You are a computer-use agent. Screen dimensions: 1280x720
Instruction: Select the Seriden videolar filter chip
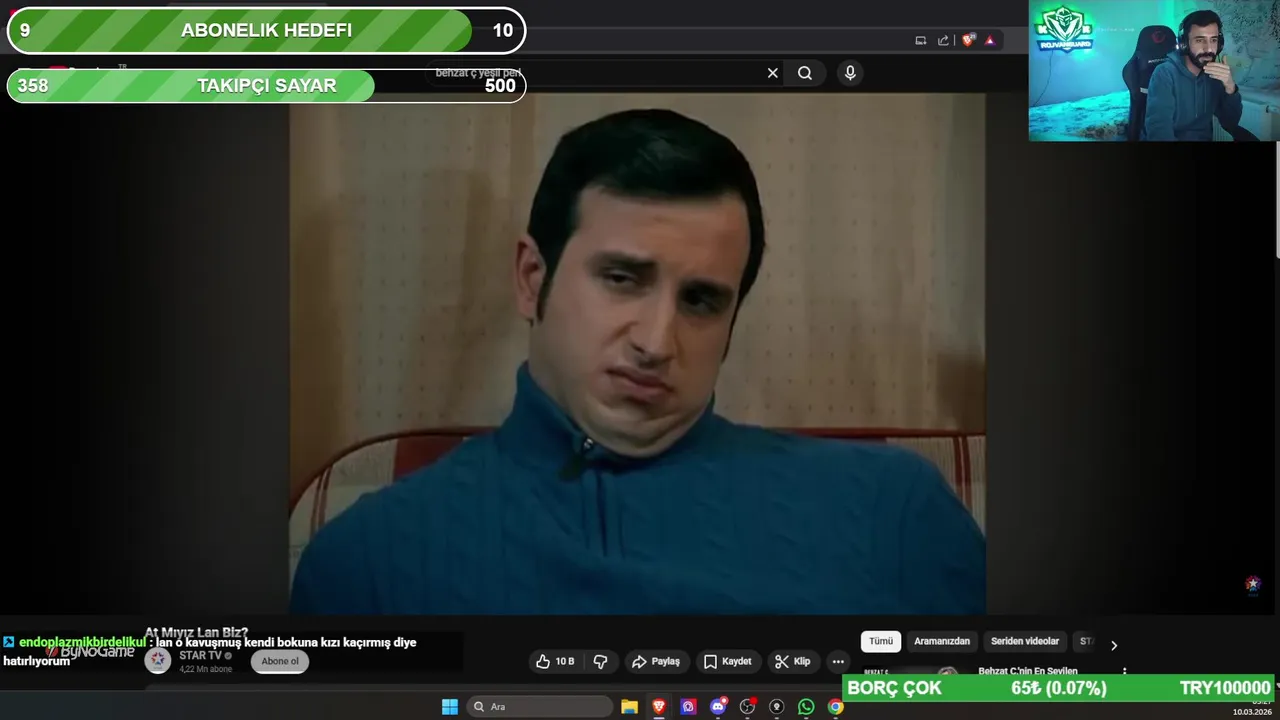[1025, 641]
